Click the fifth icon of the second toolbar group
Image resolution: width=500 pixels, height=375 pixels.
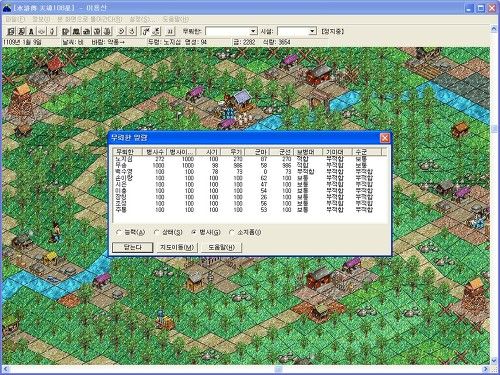[x=107, y=31]
